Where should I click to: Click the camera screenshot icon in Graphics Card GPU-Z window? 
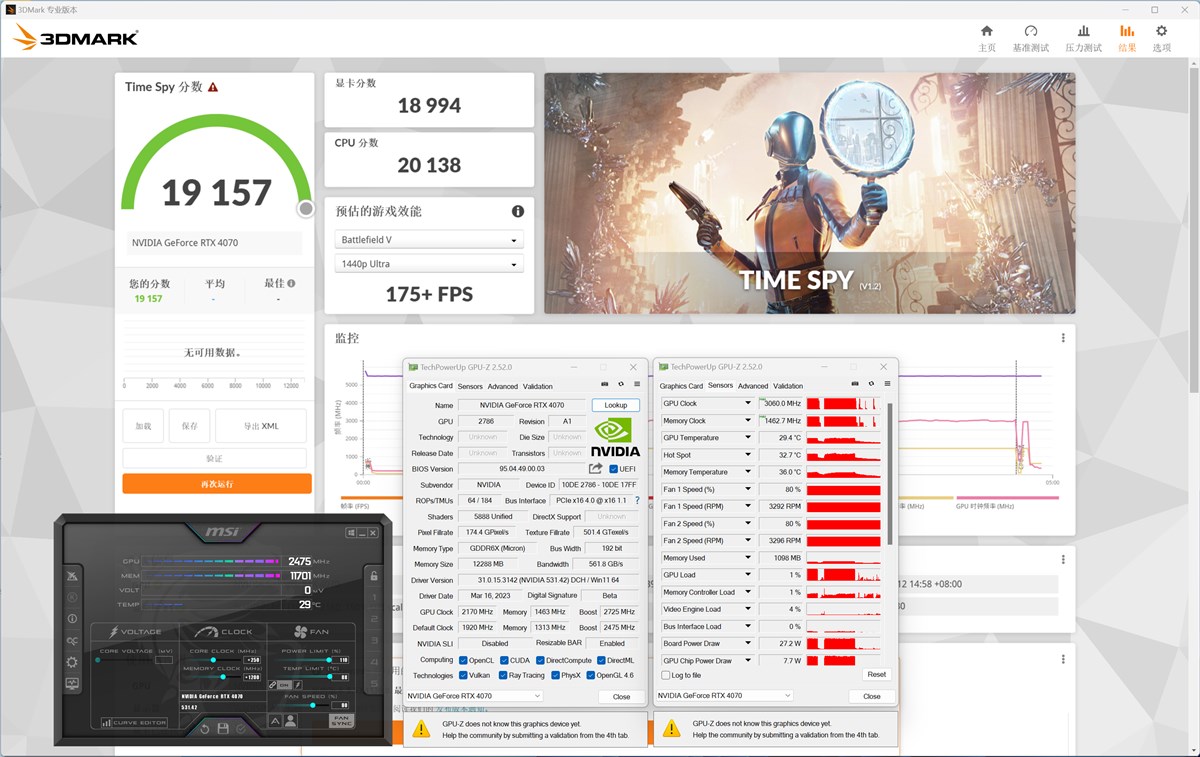point(604,384)
